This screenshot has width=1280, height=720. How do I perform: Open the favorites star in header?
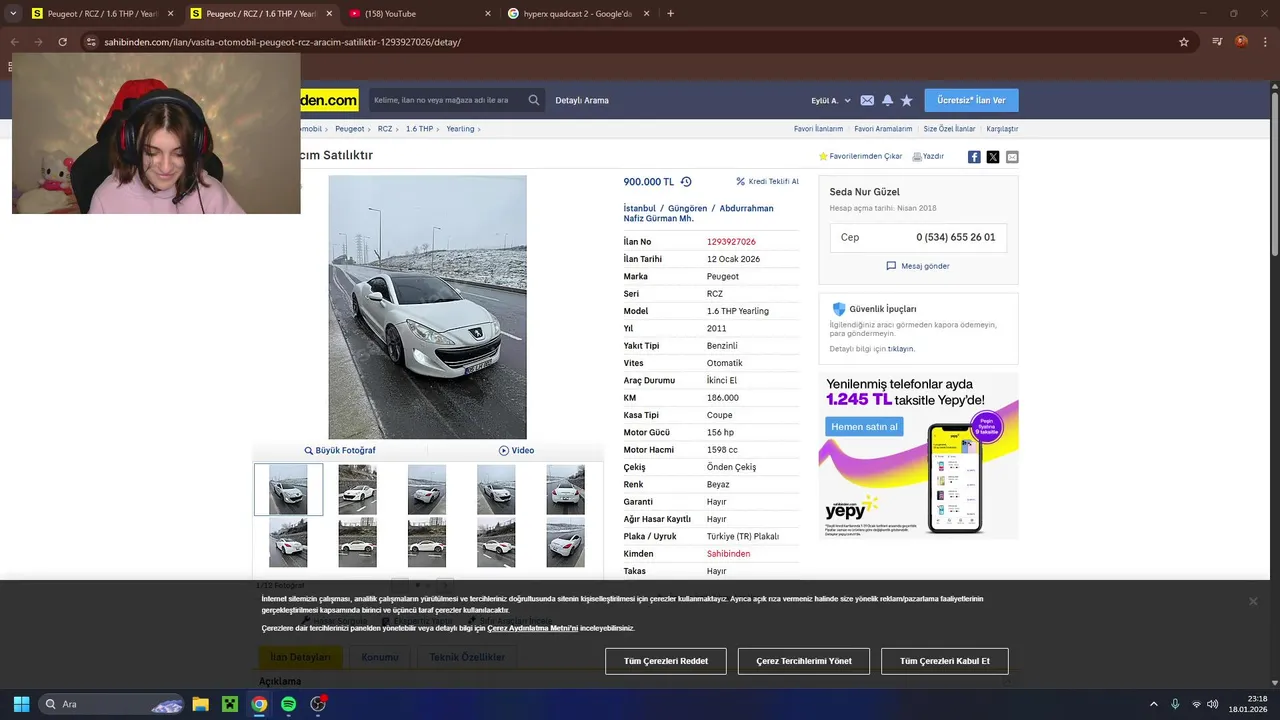click(906, 100)
